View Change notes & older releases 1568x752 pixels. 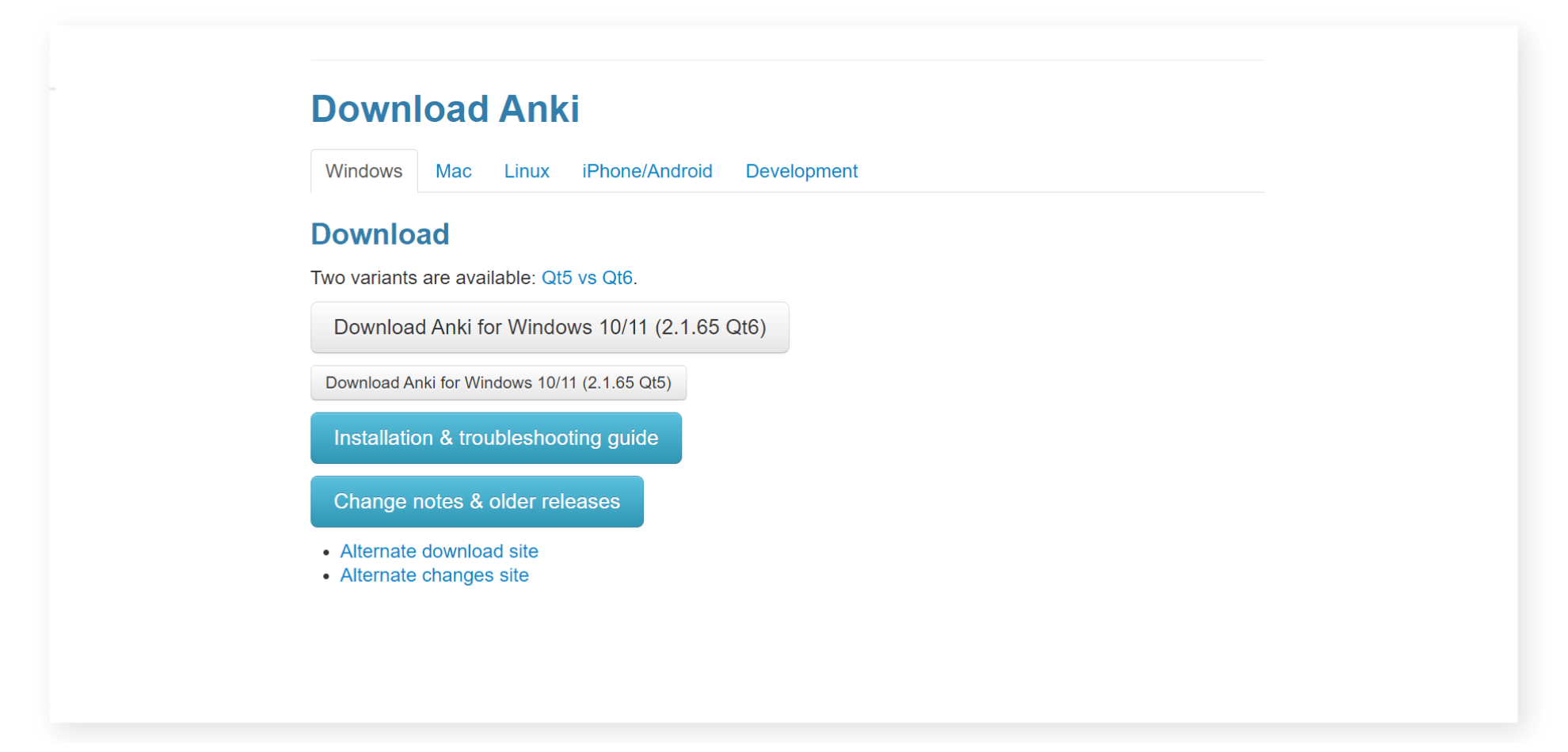pyautogui.click(x=477, y=502)
